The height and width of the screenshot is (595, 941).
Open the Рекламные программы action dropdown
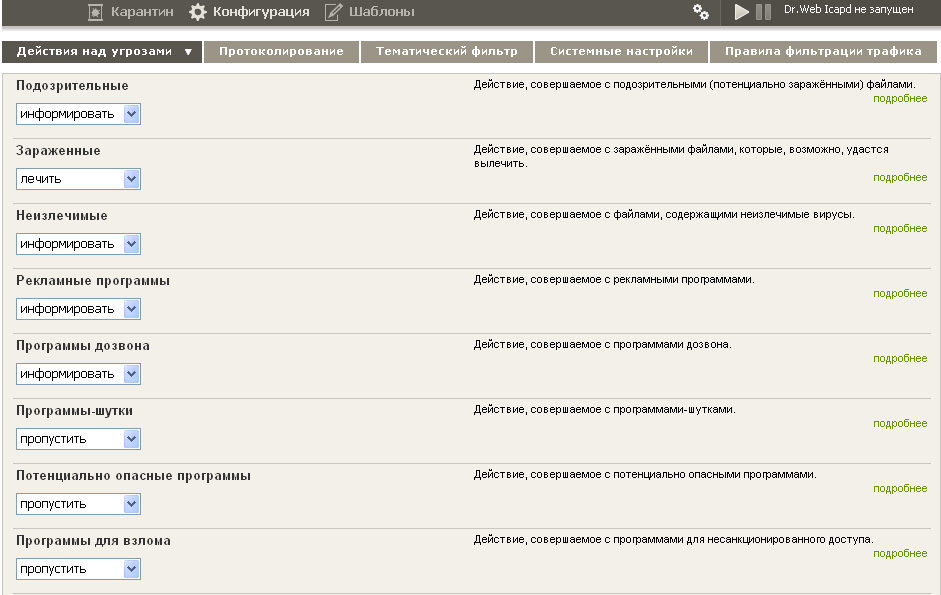coord(79,309)
